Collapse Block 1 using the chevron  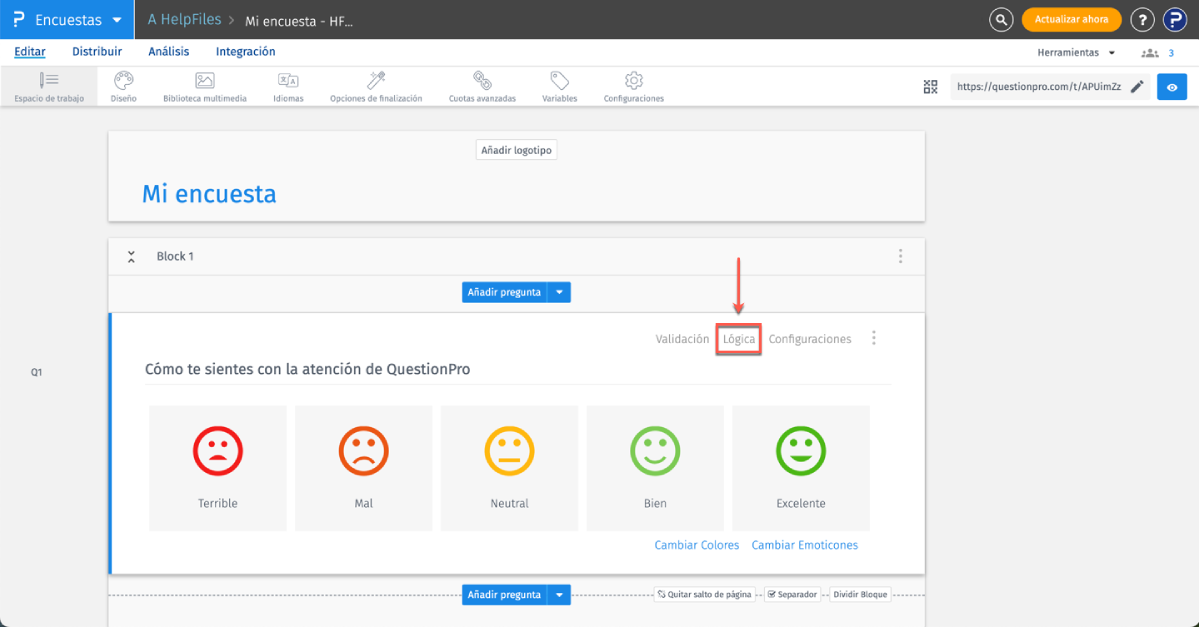(131, 257)
